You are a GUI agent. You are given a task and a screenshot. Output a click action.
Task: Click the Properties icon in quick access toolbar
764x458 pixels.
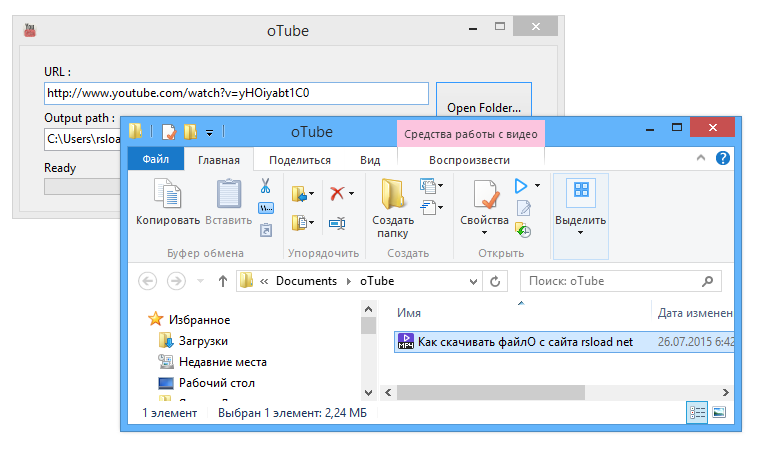coord(169,132)
